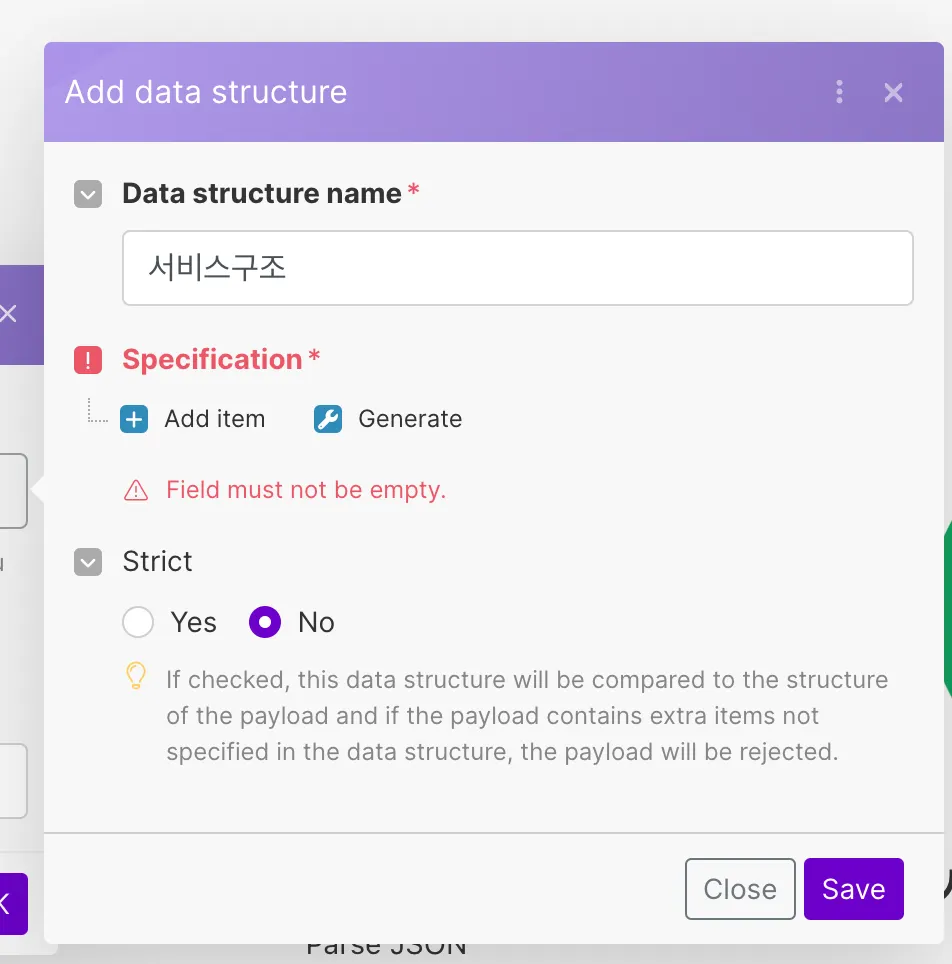Collapse the Data structure name field chevron
The height and width of the screenshot is (964, 952).
click(88, 194)
